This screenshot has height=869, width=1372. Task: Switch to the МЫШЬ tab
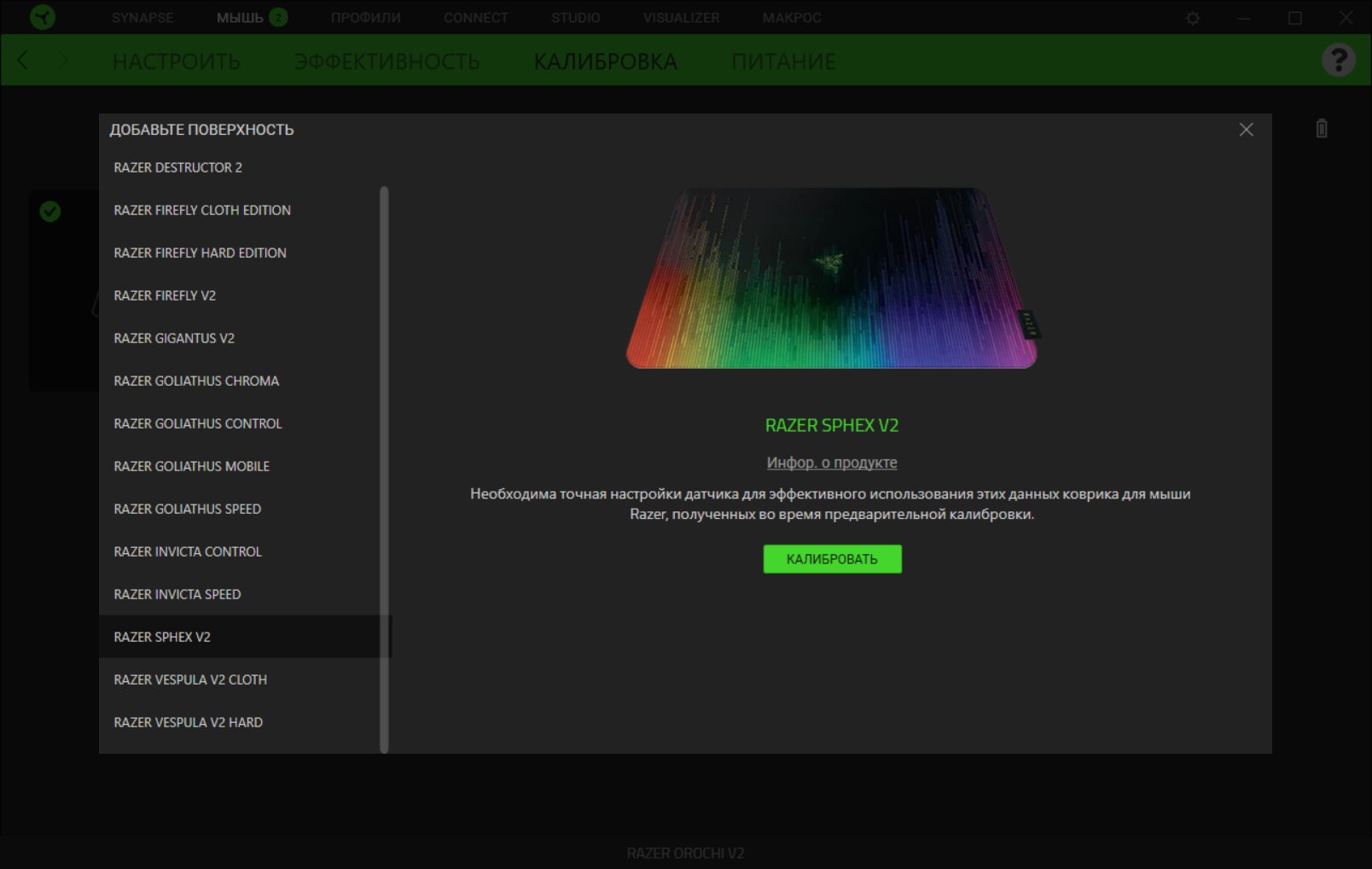(x=240, y=17)
